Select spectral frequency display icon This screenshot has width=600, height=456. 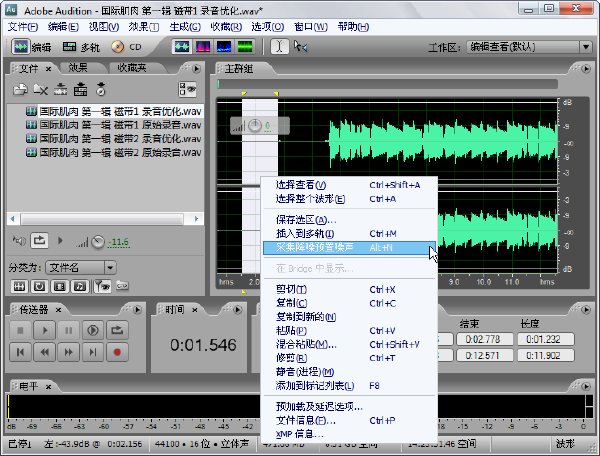click(203, 47)
